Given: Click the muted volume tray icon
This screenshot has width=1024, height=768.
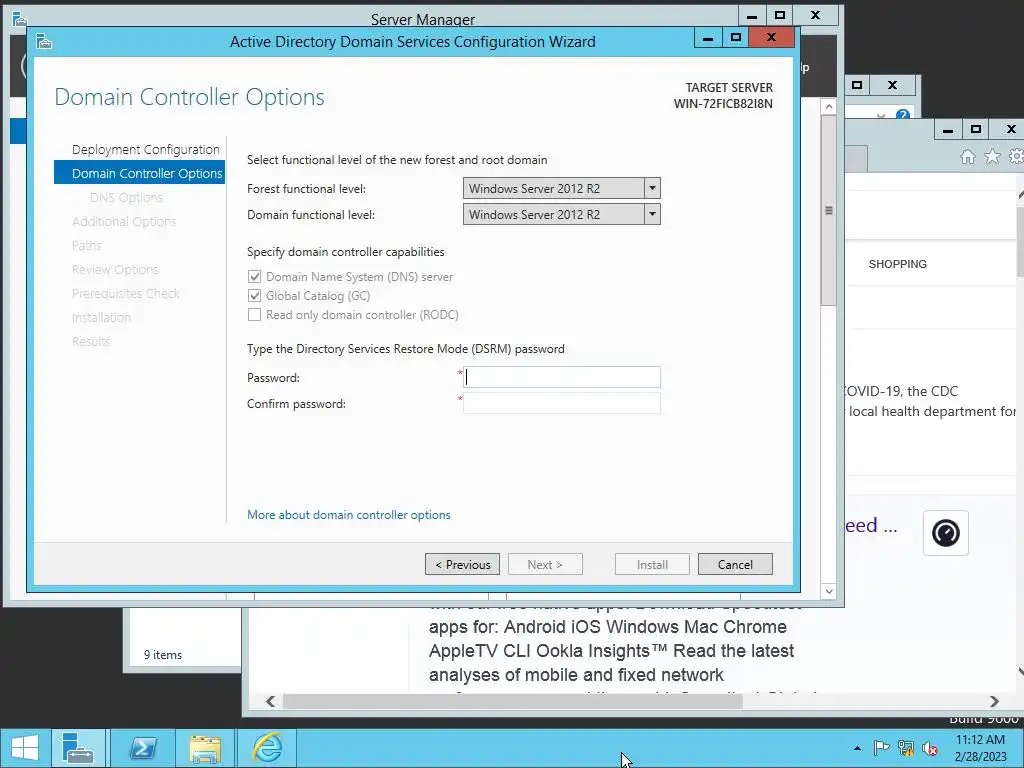Looking at the screenshot, I should point(929,748).
